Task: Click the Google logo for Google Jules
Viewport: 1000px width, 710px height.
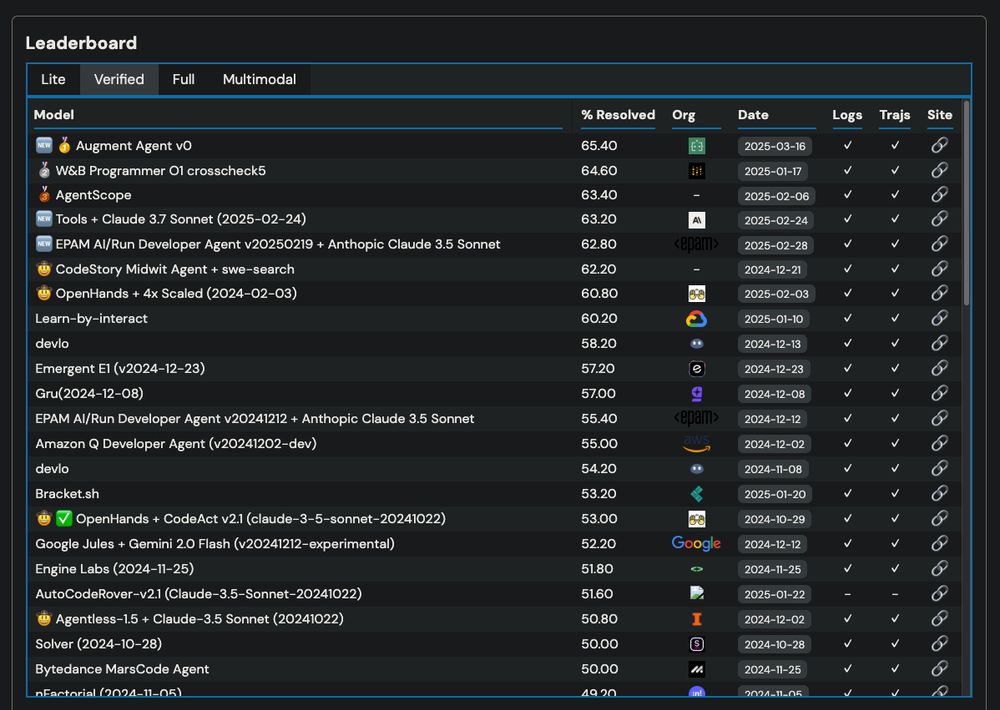Action: (x=696, y=544)
